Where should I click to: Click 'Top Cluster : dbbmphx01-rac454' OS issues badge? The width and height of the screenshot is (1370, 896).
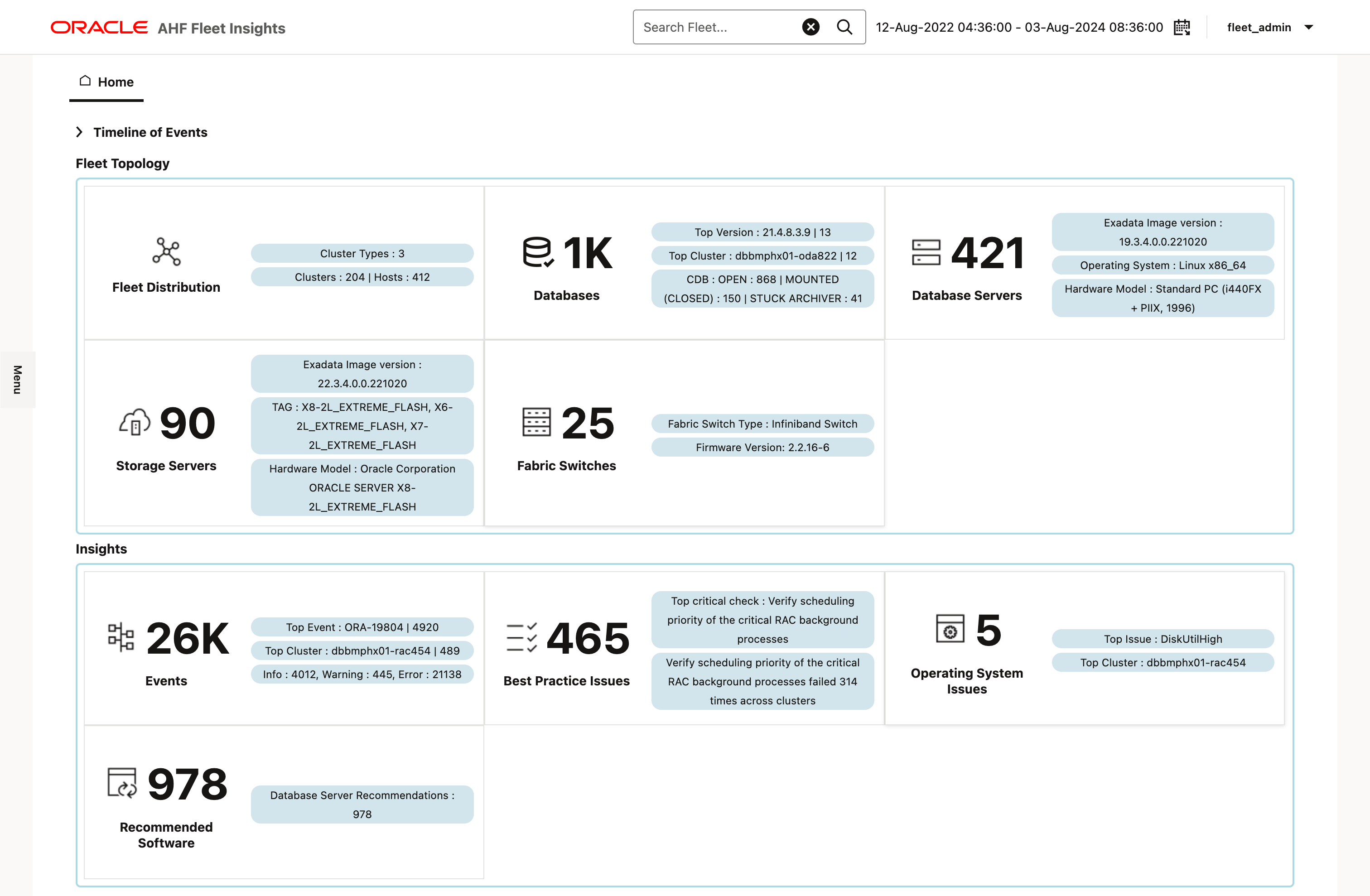tap(1163, 662)
